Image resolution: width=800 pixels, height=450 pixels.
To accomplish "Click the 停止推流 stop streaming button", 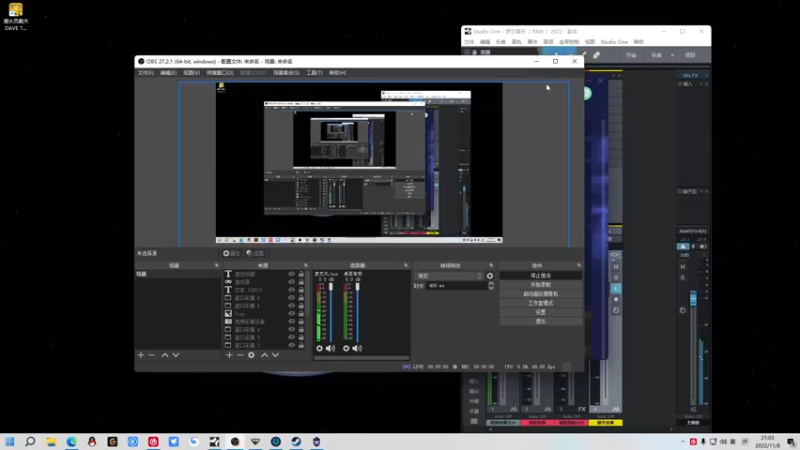I will tap(541, 276).
